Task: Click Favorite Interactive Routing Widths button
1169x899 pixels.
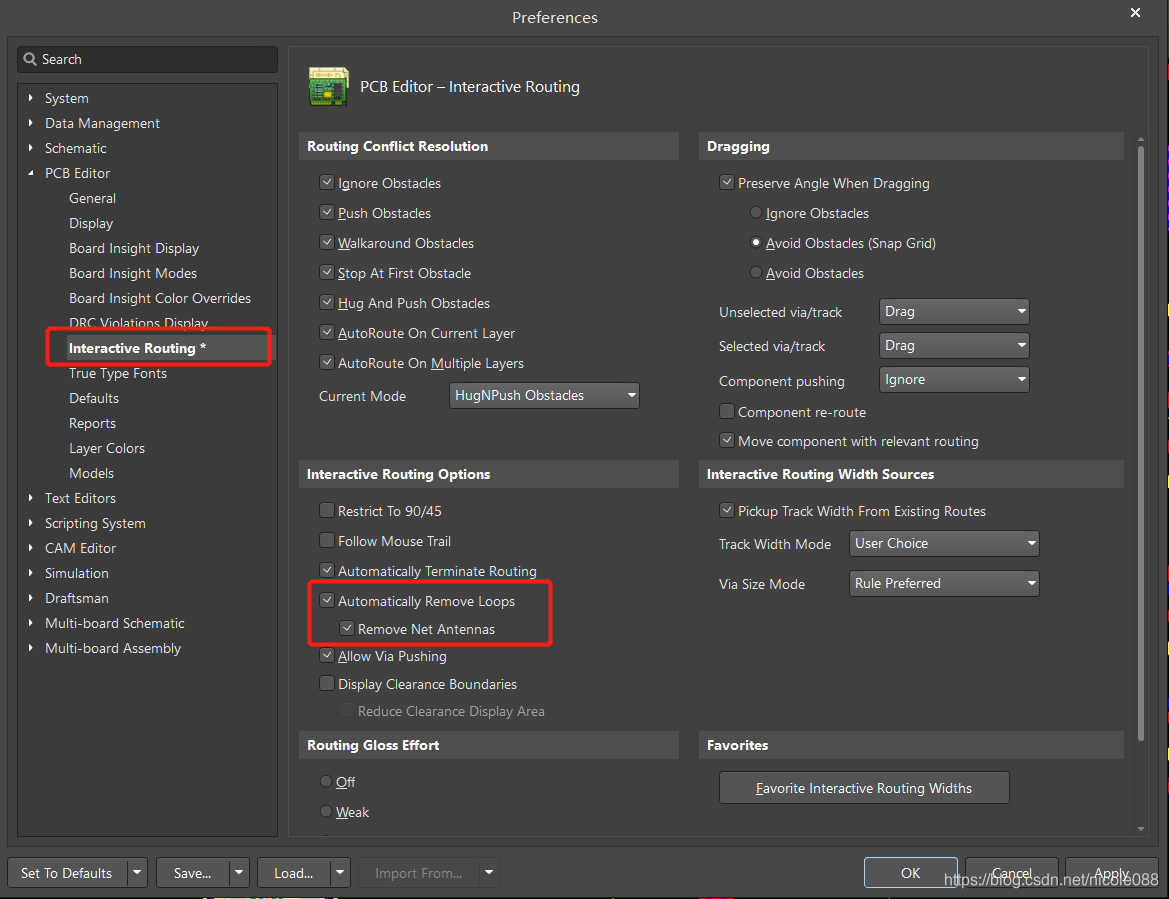Action: pos(864,788)
